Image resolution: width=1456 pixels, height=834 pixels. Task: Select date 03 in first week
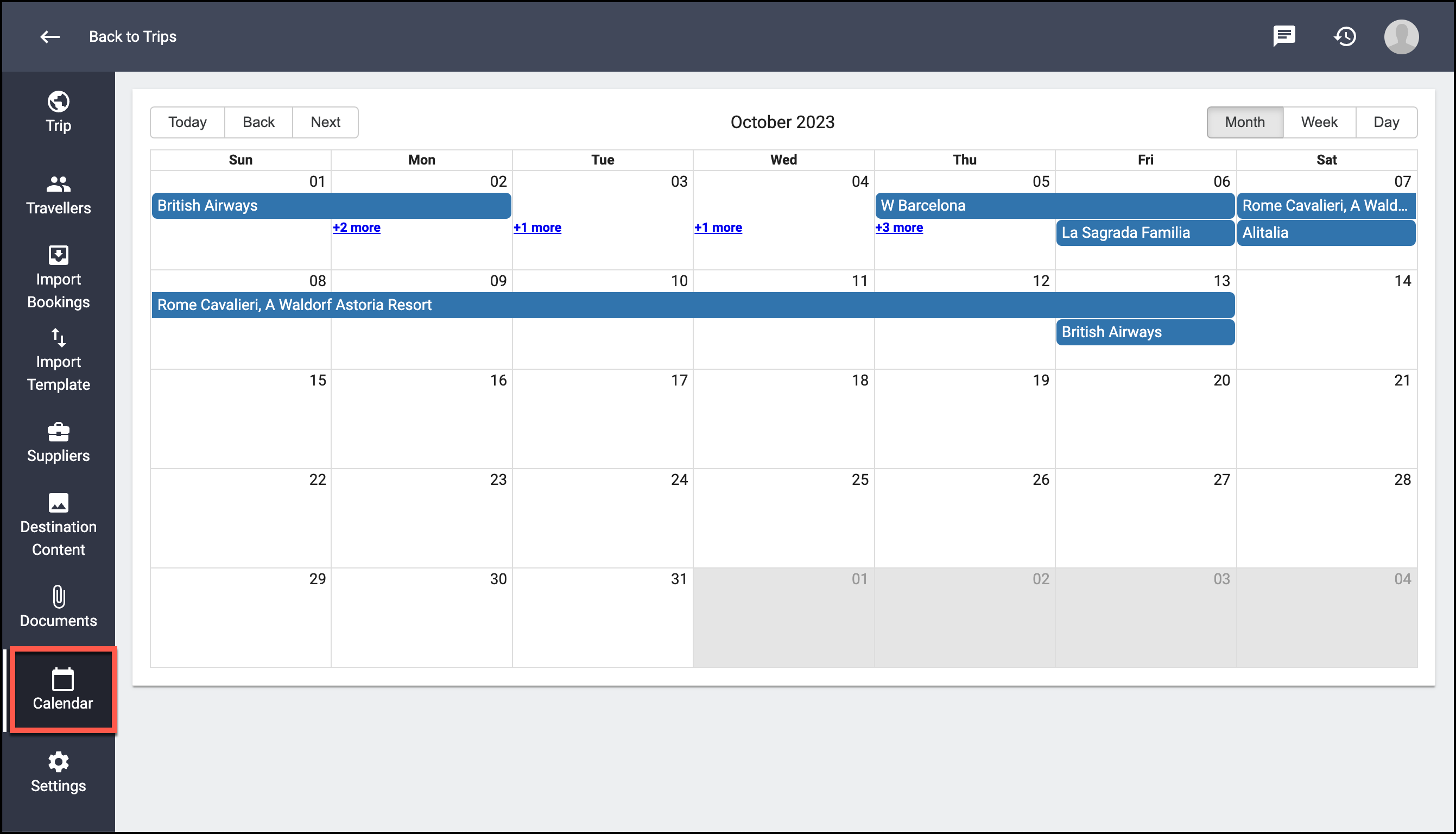pos(679,181)
